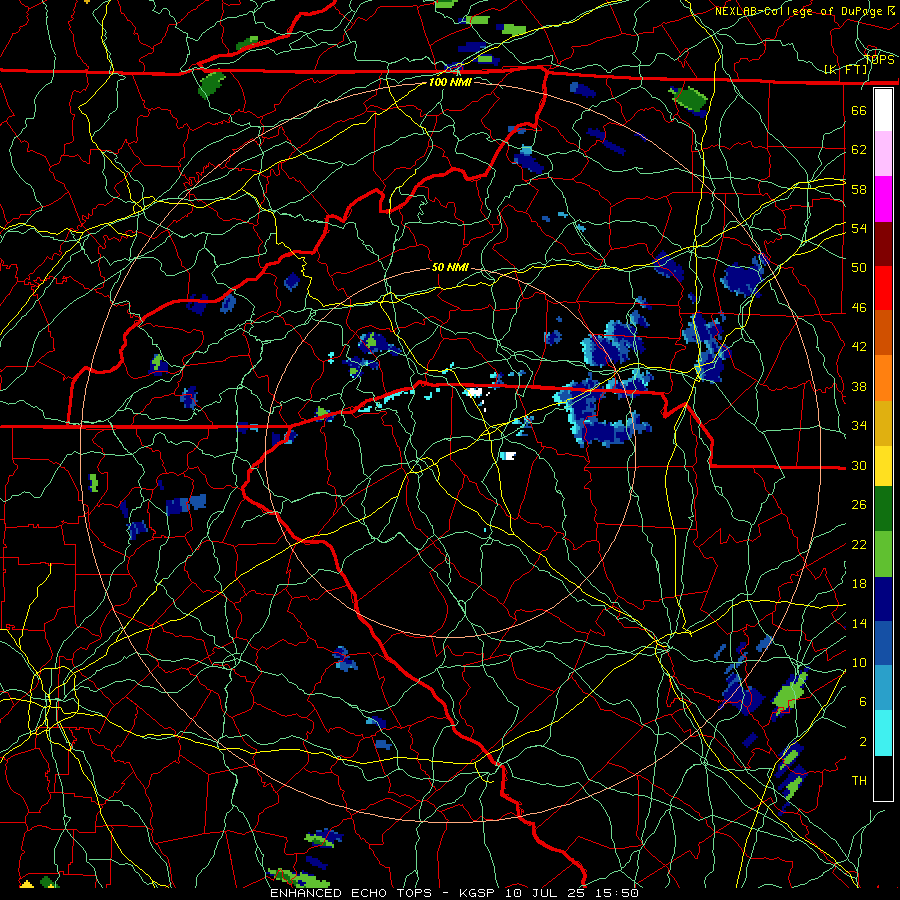Screen dimensions: 900x900
Task: Pick the magenta band in the tops legend
Action: [x=883, y=199]
